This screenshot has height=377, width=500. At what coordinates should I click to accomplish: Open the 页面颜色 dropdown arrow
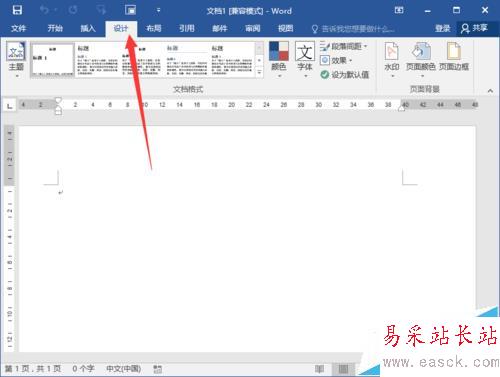[x=422, y=76]
